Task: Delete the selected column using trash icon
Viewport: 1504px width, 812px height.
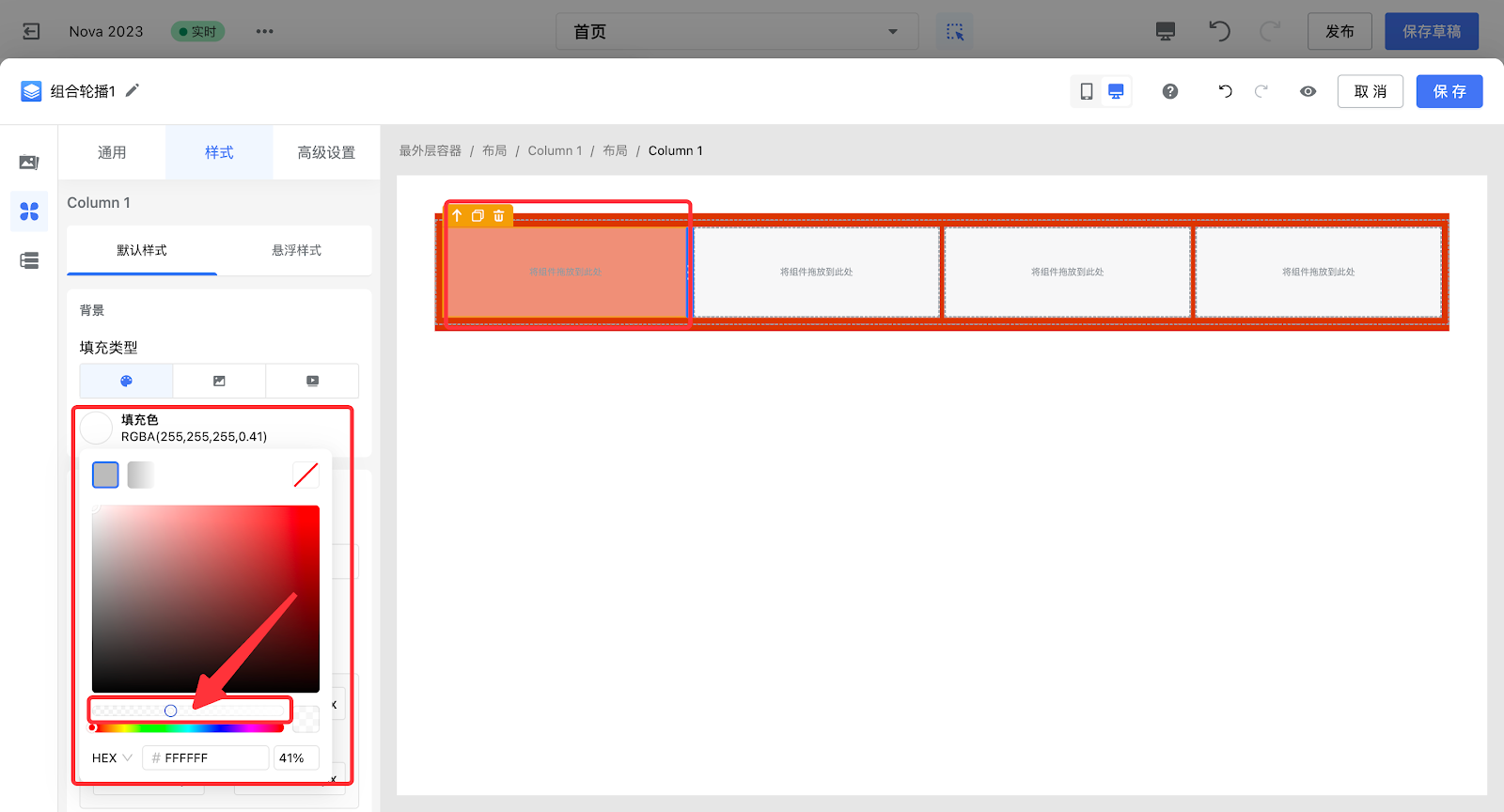Action: coord(499,216)
